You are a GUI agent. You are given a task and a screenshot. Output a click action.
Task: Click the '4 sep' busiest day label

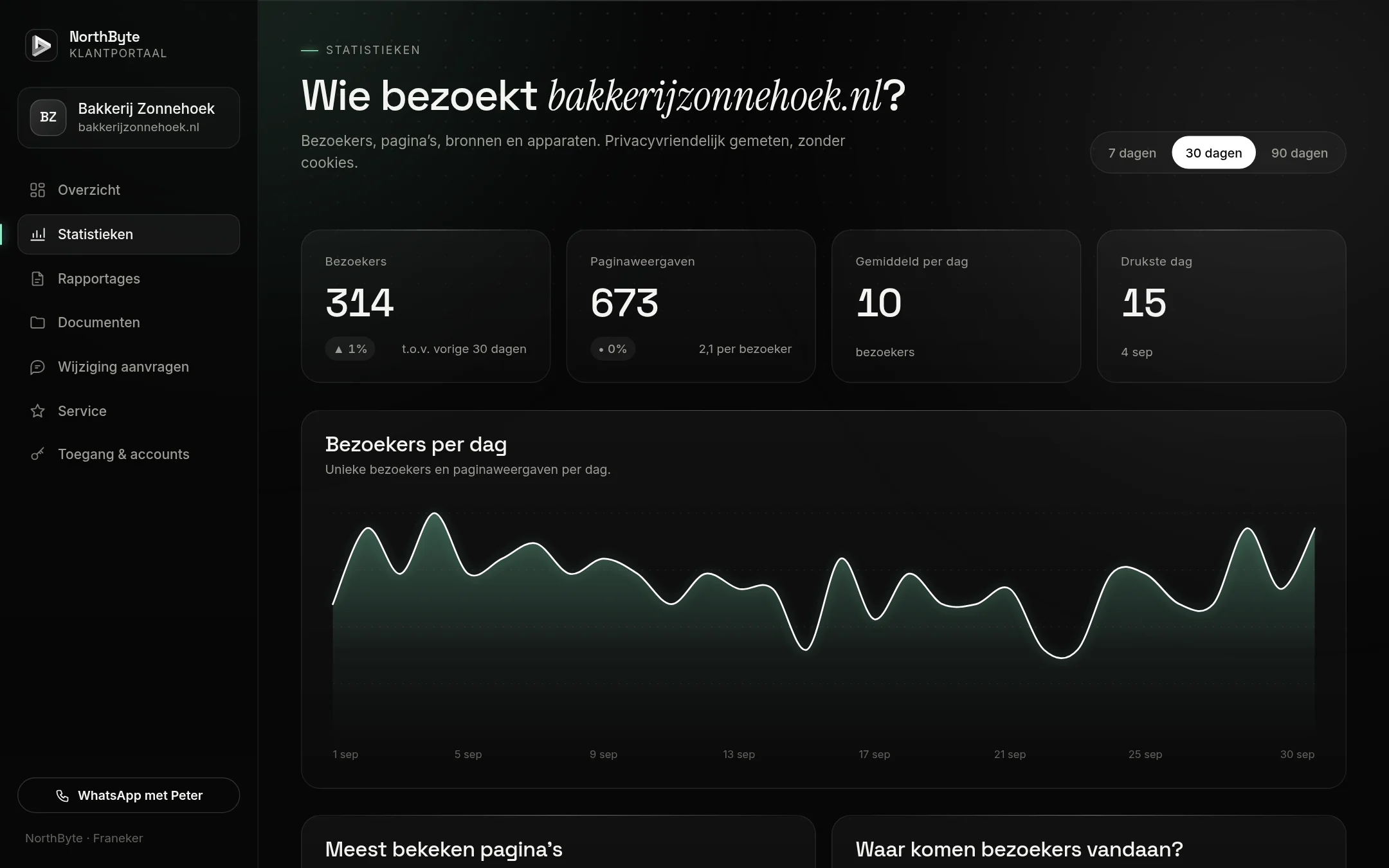coord(1136,352)
